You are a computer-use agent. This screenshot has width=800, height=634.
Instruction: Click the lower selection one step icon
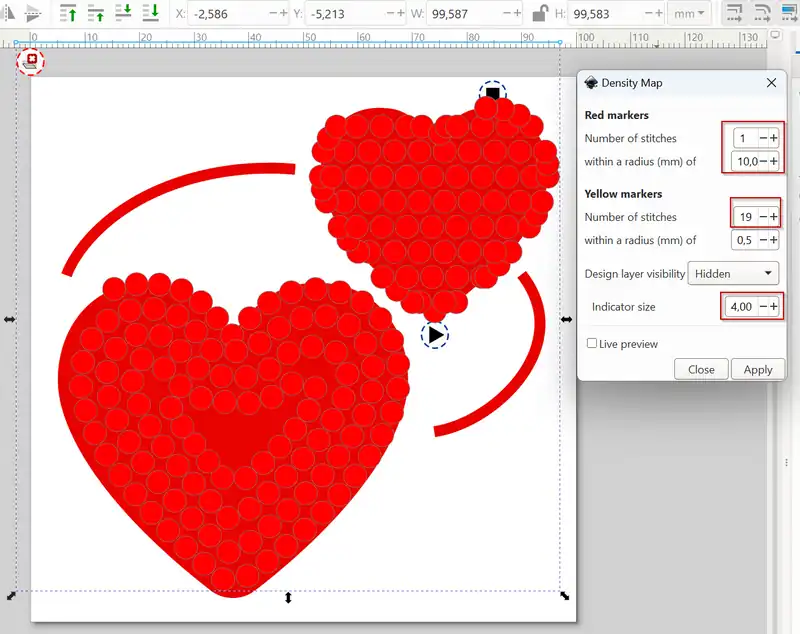pyautogui.click(x=124, y=13)
